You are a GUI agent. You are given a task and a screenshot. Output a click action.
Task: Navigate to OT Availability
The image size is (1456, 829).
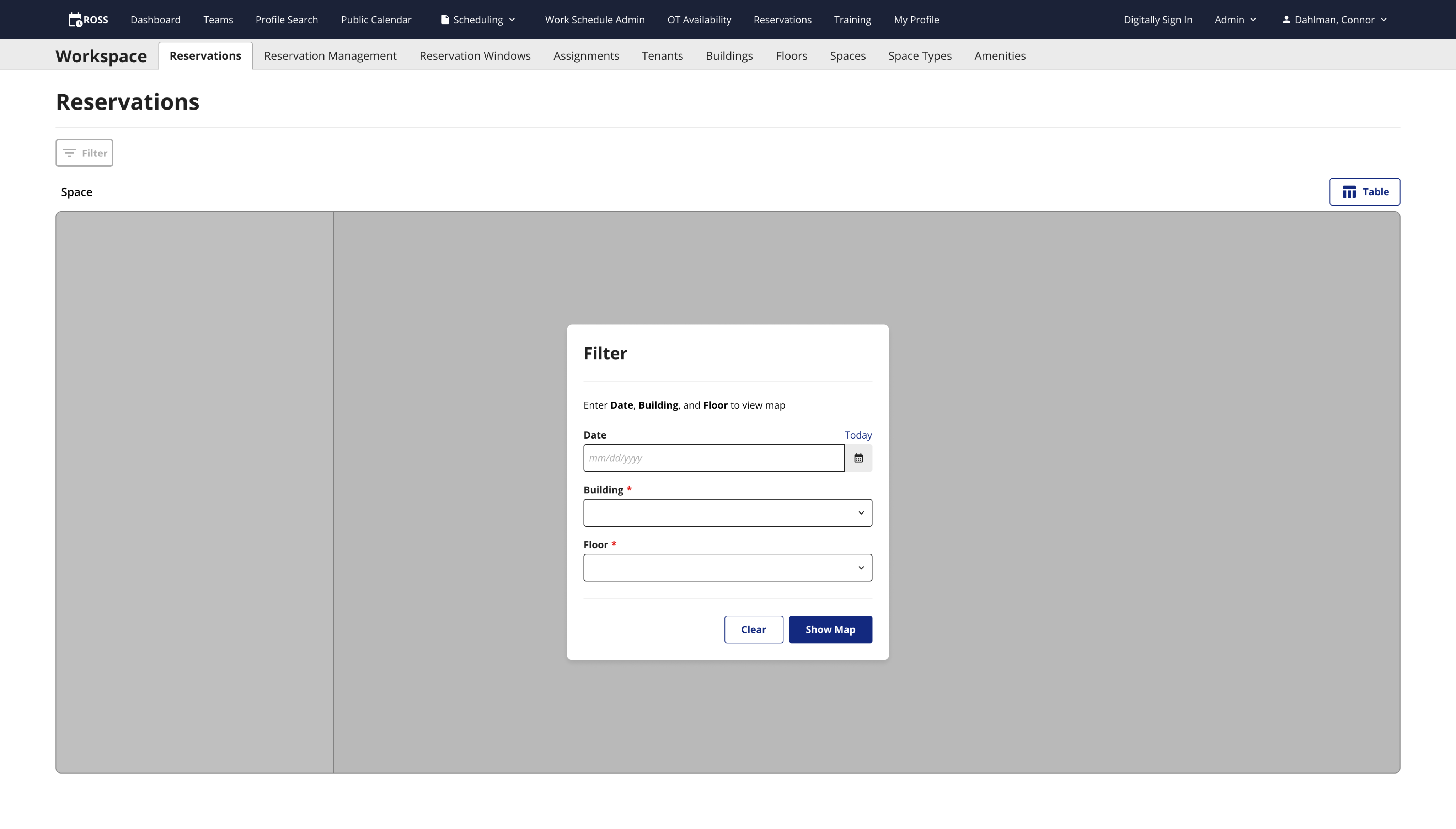[699, 20]
